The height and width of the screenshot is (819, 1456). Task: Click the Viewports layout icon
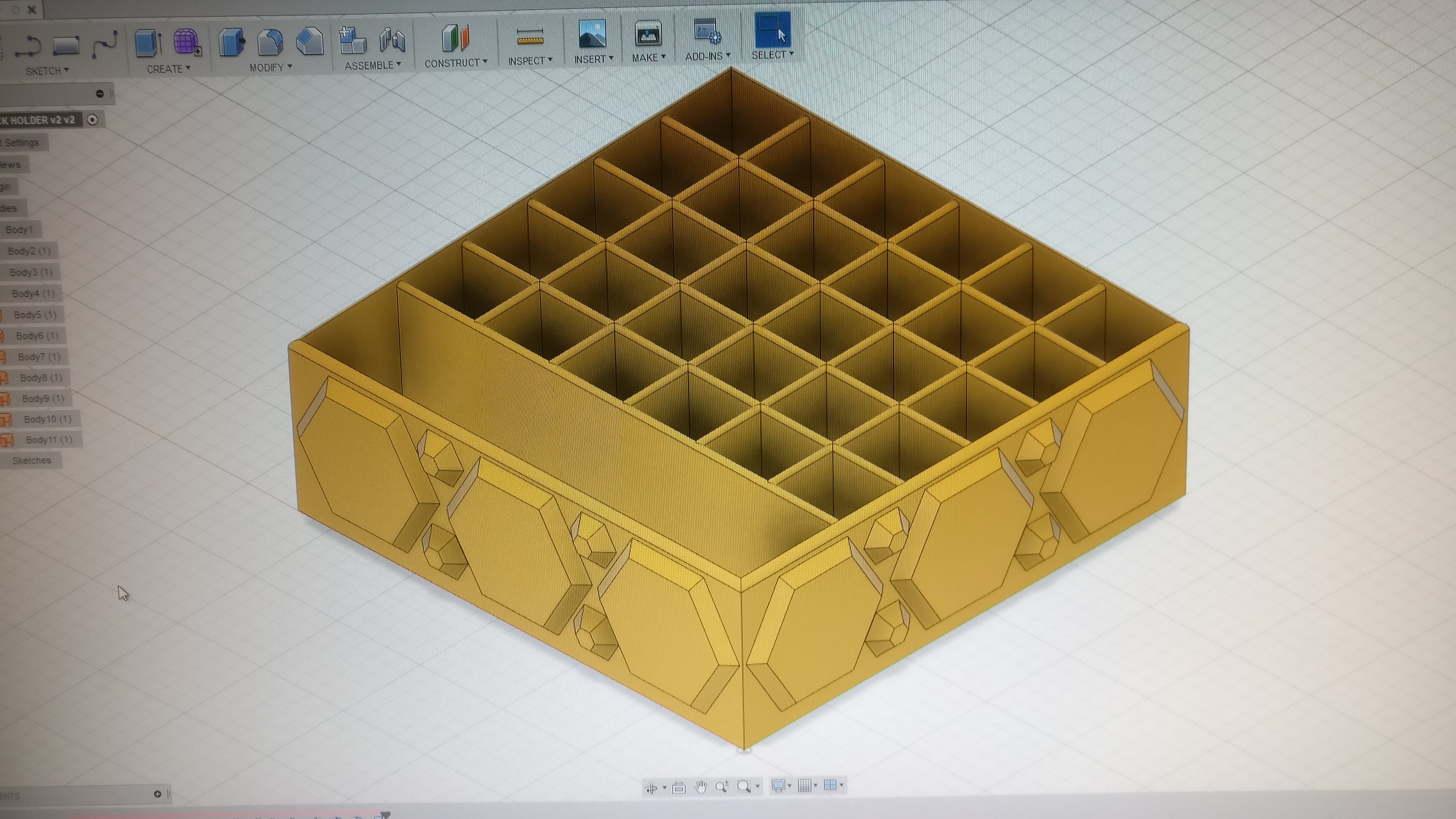tap(830, 784)
